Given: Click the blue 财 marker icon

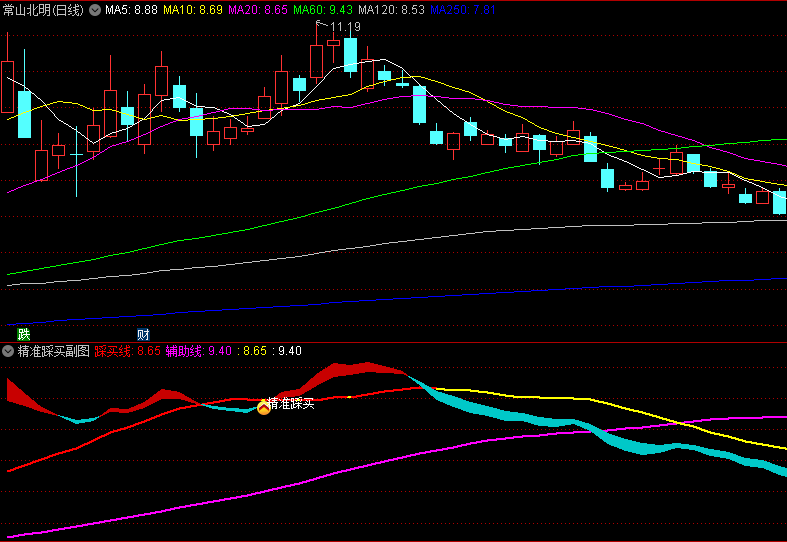Looking at the screenshot, I should (144, 334).
